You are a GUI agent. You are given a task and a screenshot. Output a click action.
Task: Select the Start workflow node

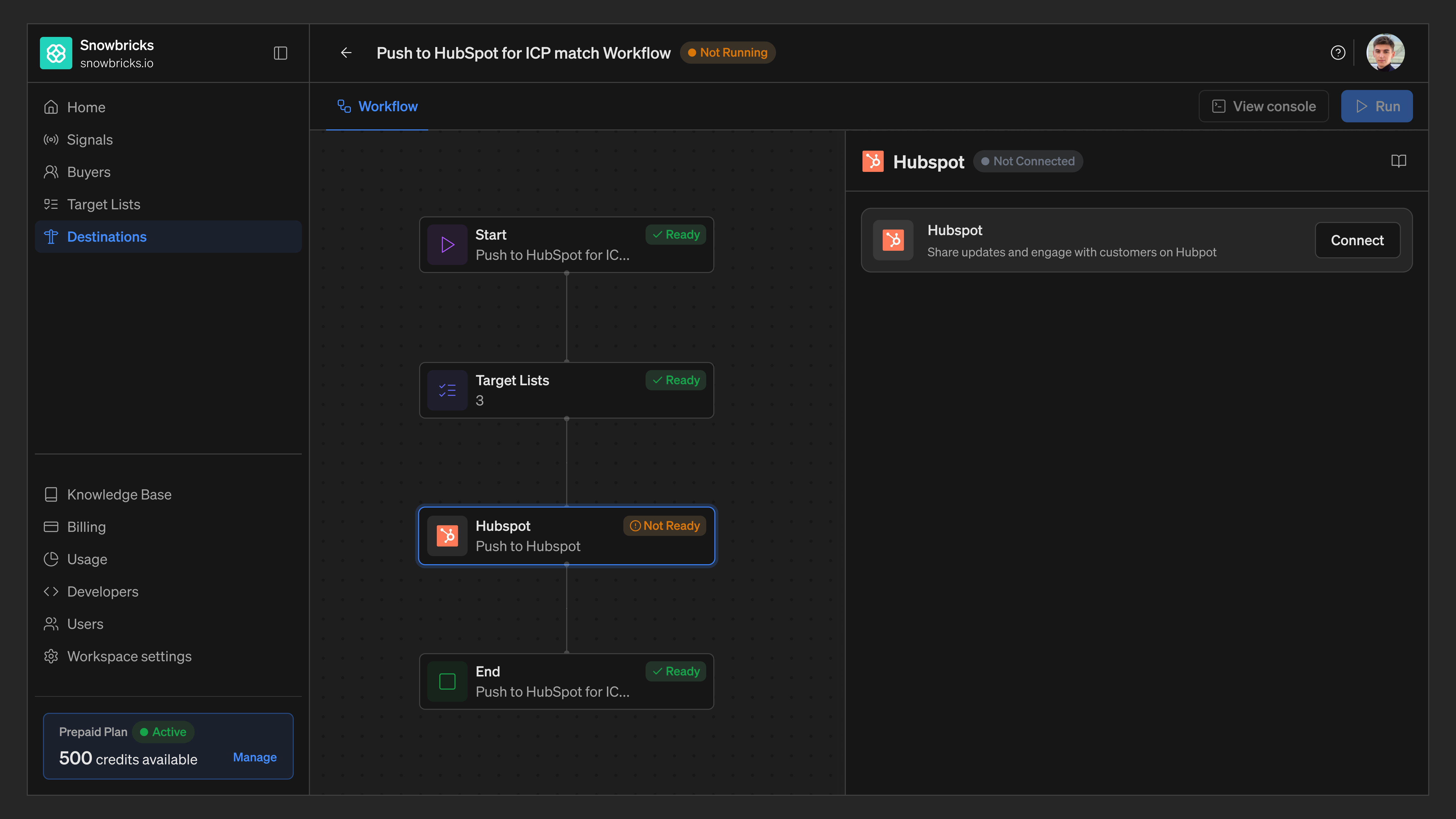click(566, 245)
